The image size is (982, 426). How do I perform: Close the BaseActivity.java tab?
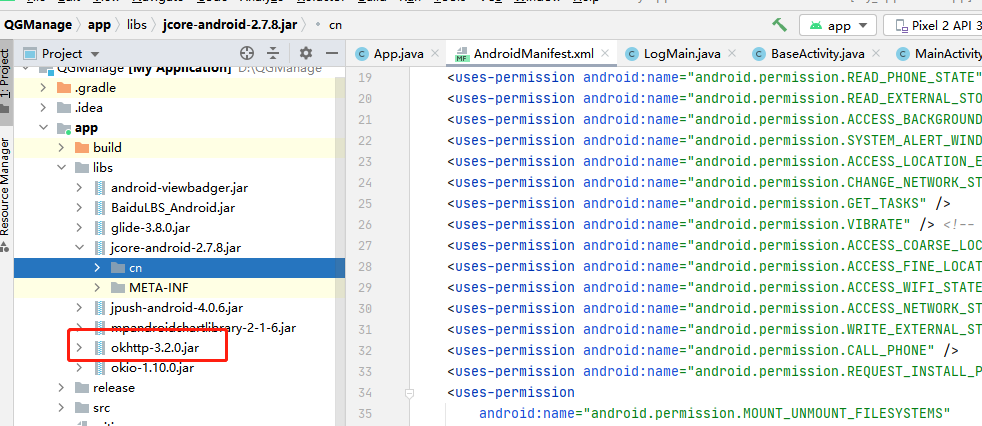click(x=876, y=53)
